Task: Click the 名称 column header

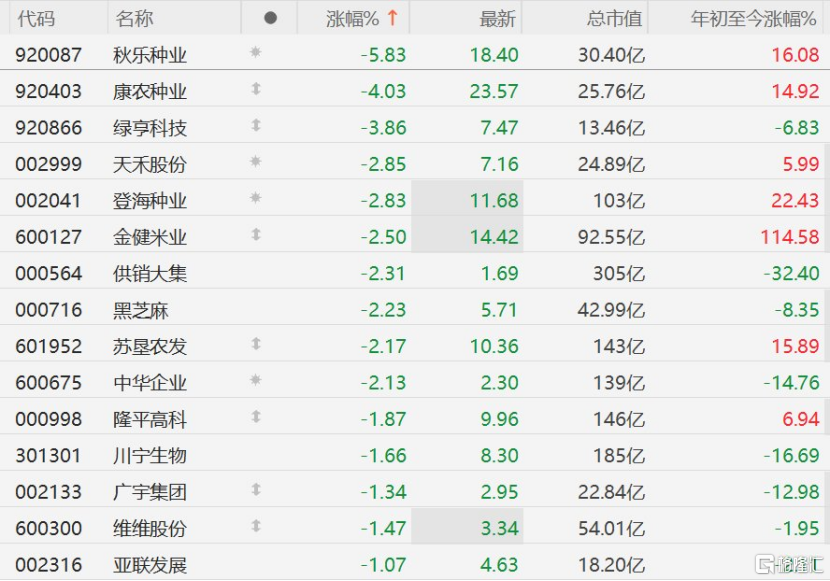Action: tap(134, 19)
